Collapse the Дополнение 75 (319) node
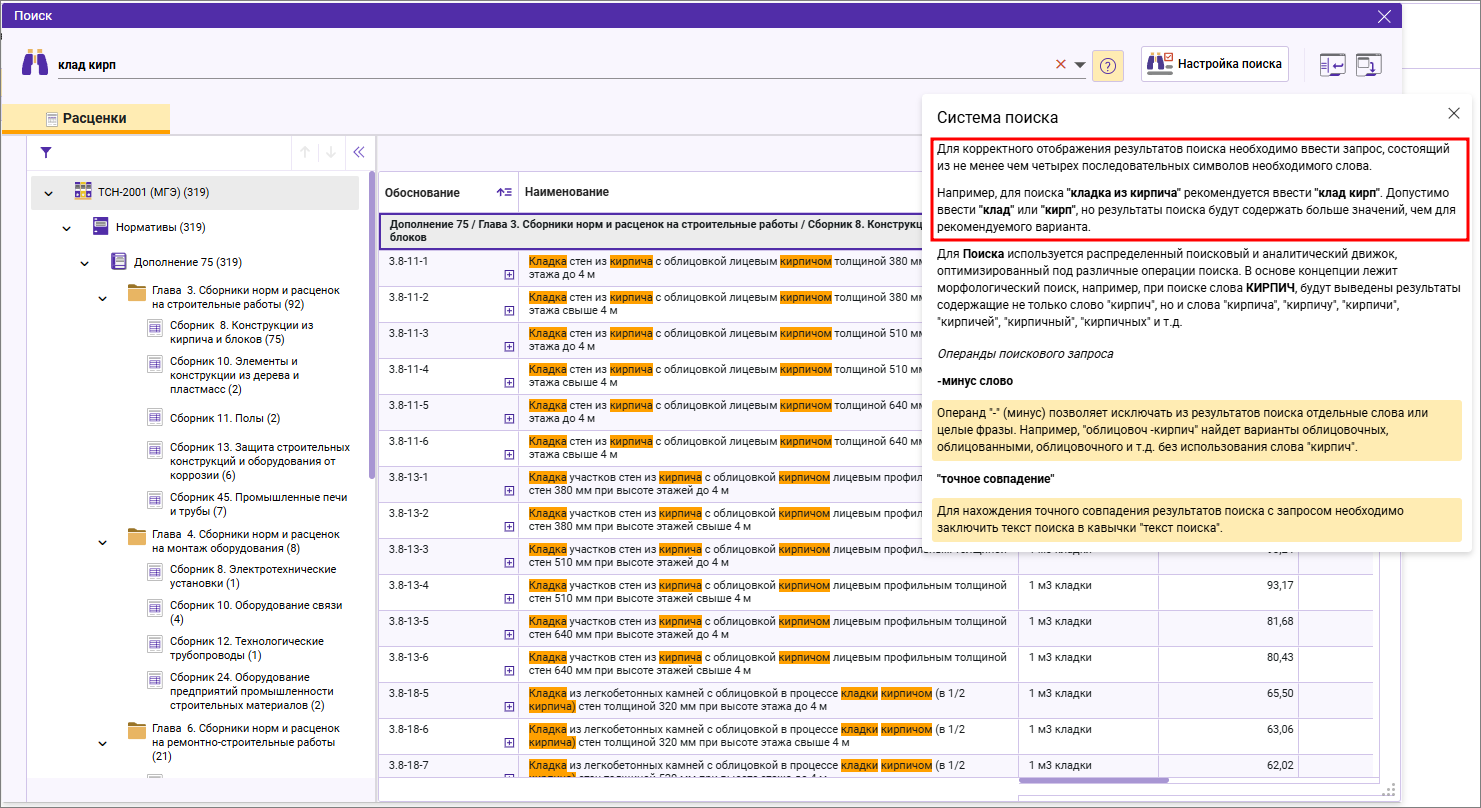Screen dimensions: 1481x808 [x=85, y=263]
